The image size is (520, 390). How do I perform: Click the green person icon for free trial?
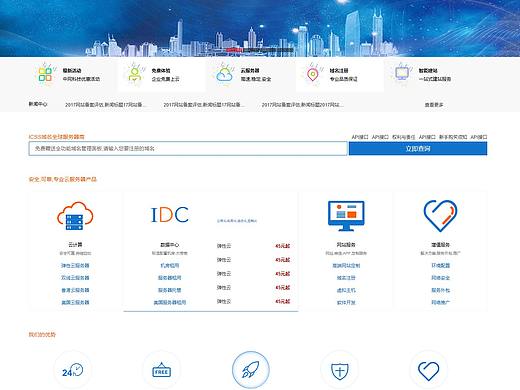[x=135, y=74]
